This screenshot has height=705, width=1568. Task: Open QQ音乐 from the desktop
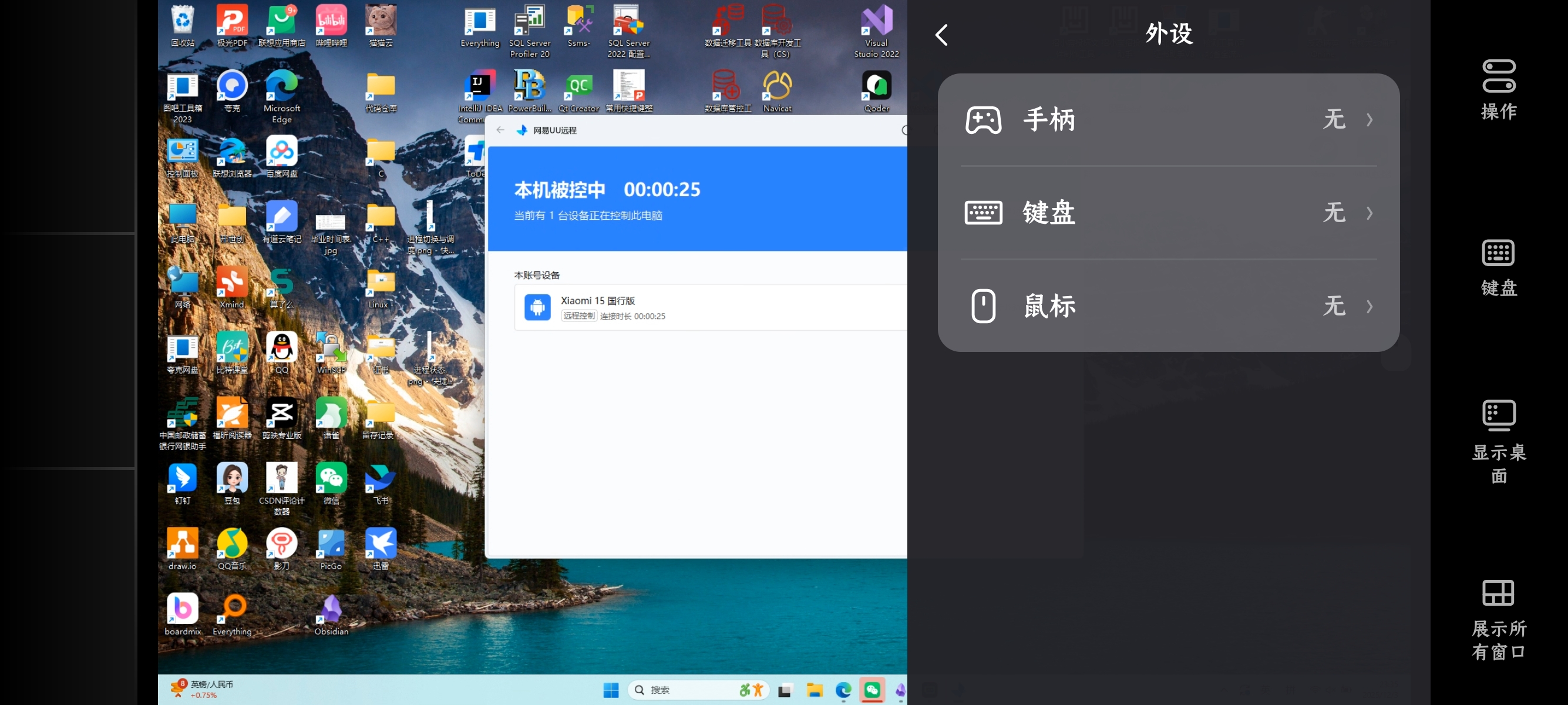click(232, 544)
